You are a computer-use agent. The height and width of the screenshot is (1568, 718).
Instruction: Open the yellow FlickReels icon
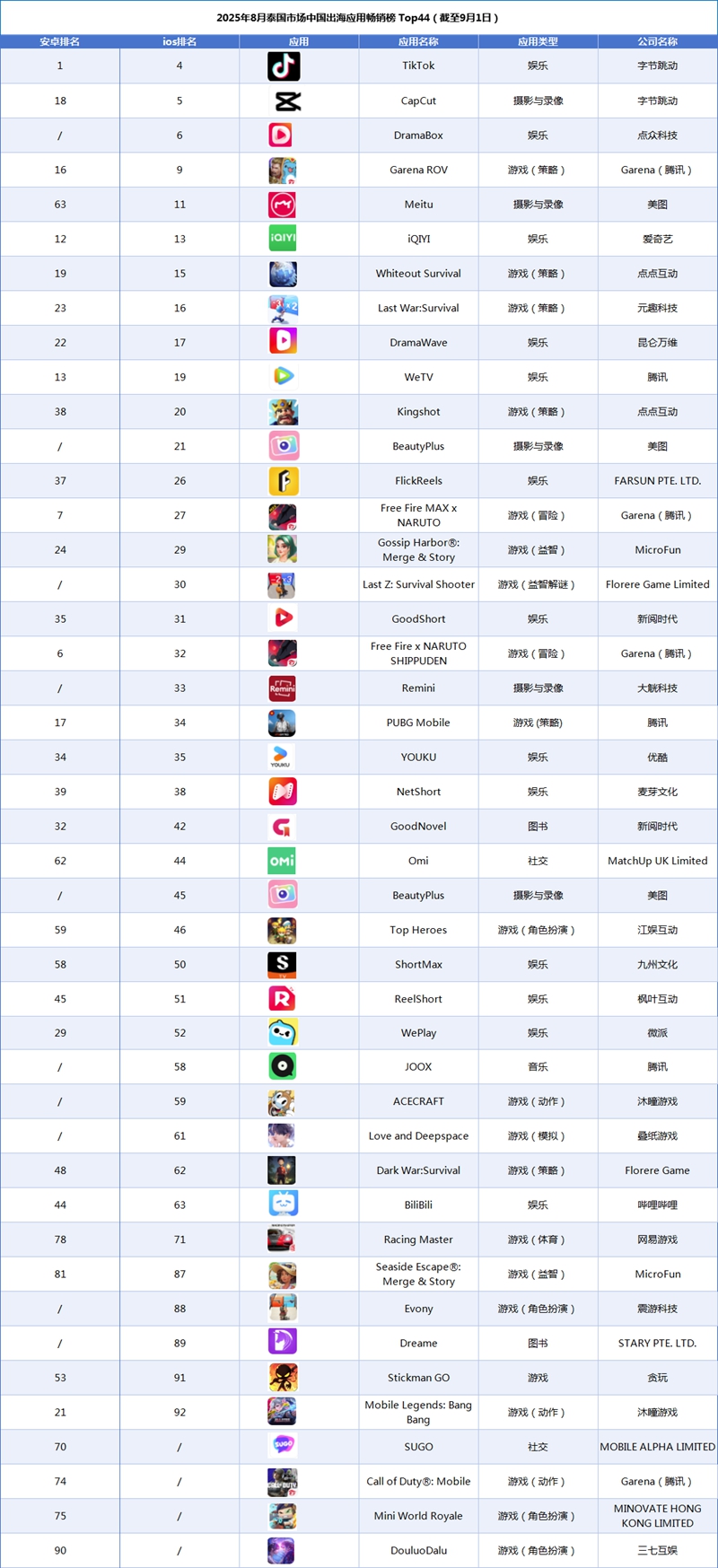pyautogui.click(x=284, y=481)
